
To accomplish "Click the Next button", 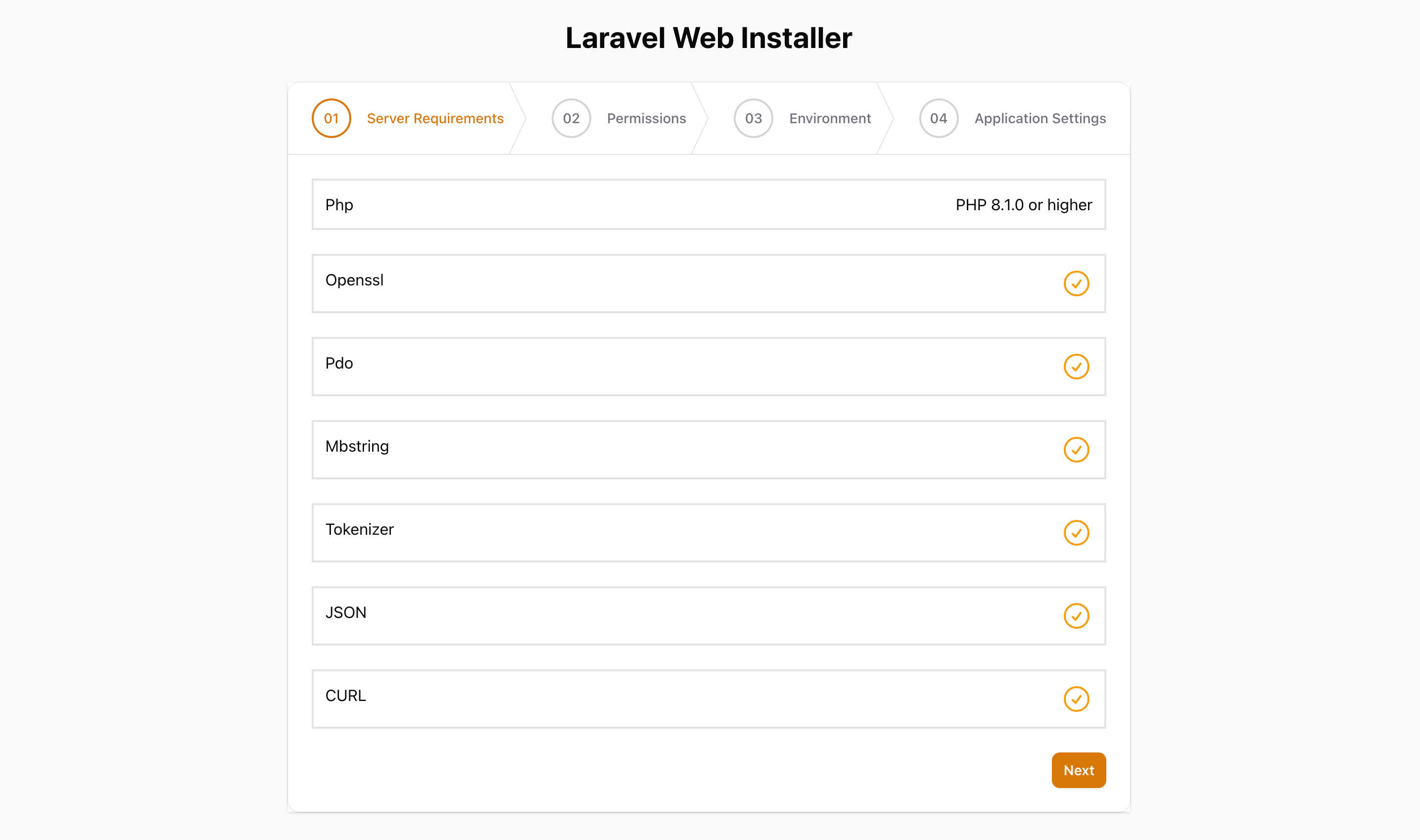I will pos(1079,770).
